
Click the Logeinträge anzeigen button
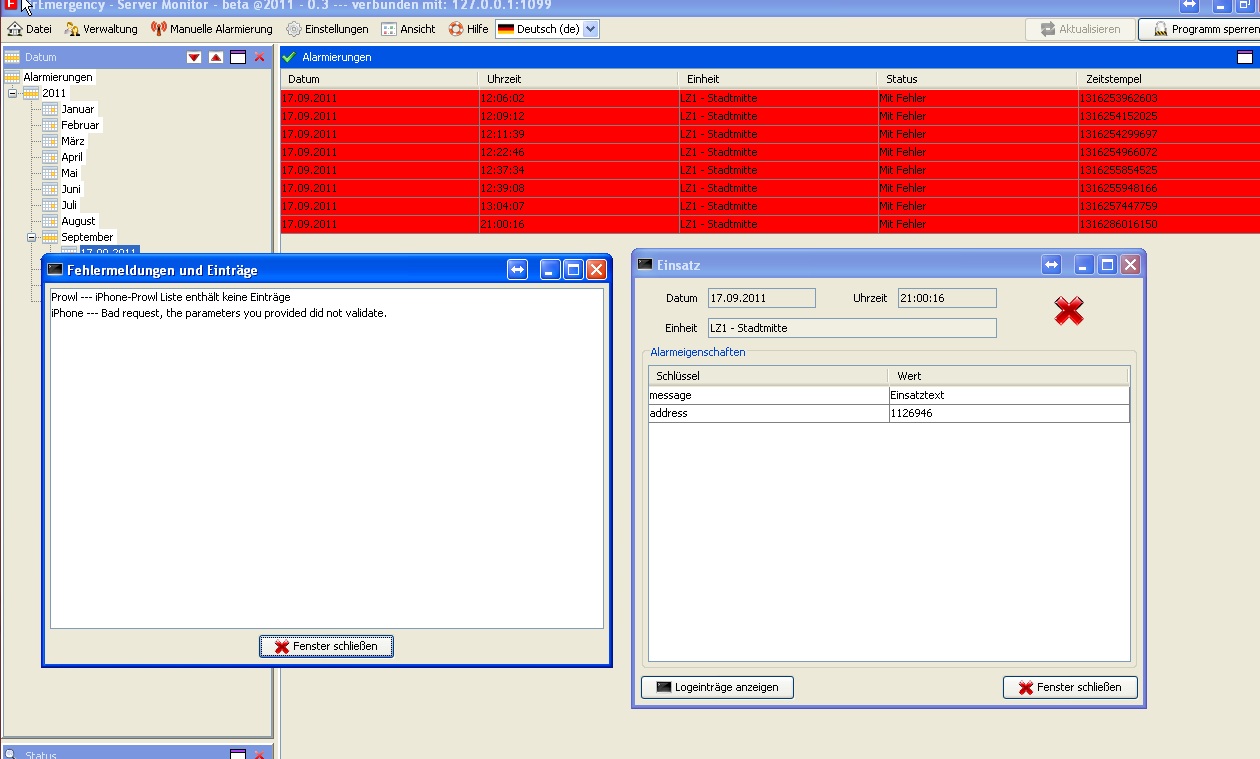pos(717,687)
